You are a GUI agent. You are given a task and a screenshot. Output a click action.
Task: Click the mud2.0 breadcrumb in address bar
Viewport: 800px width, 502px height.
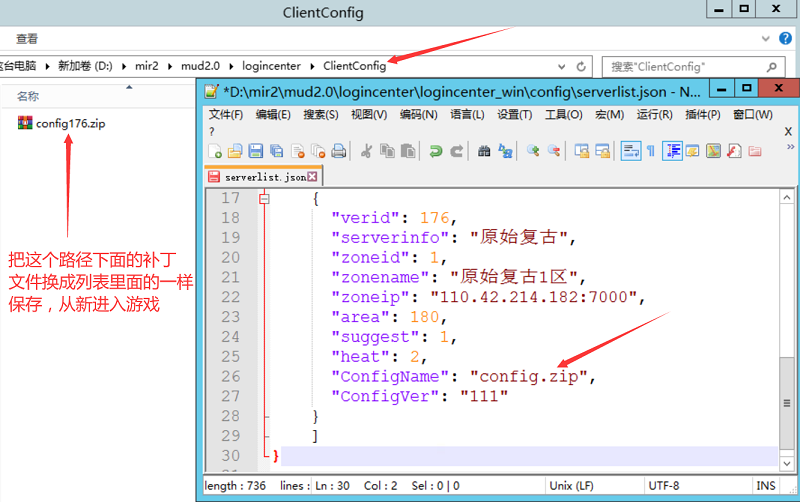pyautogui.click(x=200, y=66)
